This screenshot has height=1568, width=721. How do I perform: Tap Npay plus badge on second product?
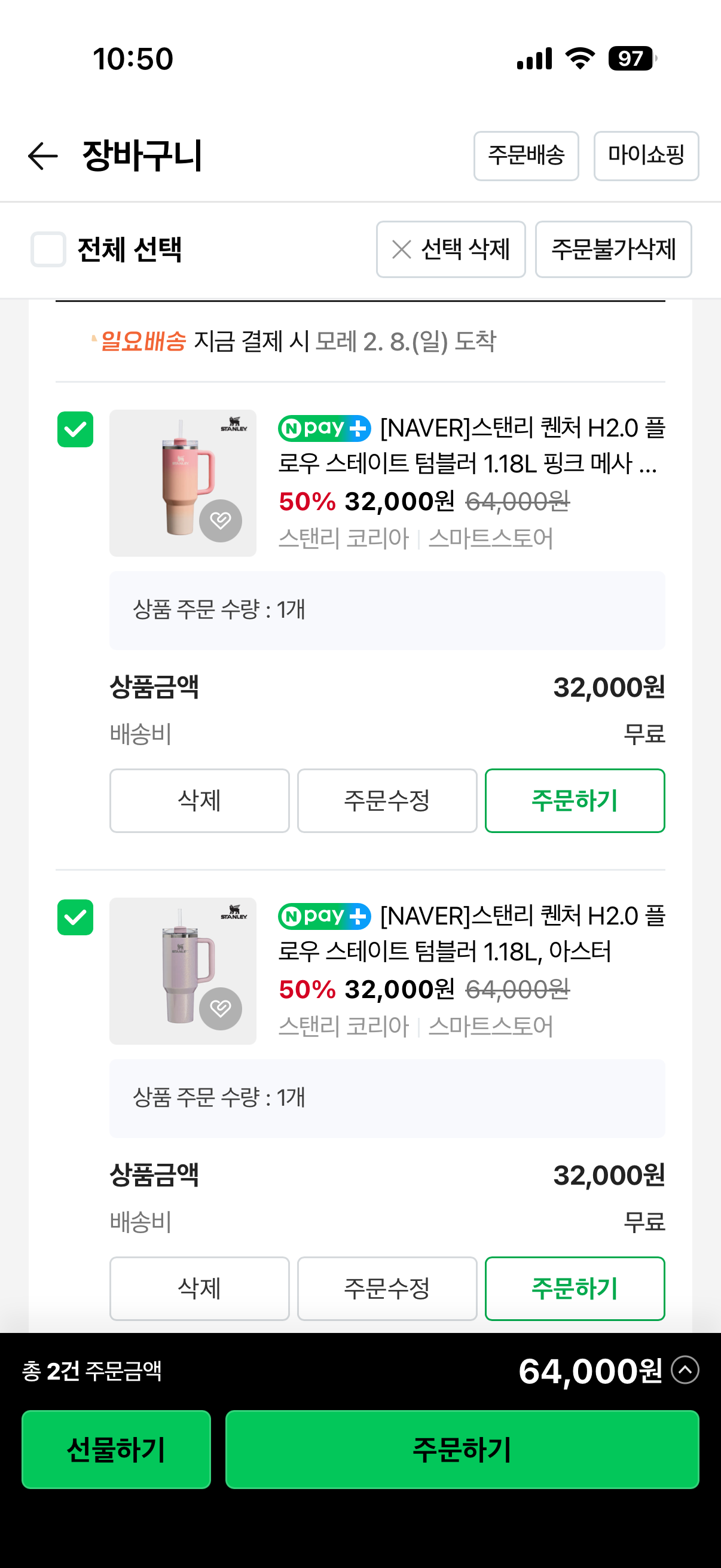coord(324,916)
